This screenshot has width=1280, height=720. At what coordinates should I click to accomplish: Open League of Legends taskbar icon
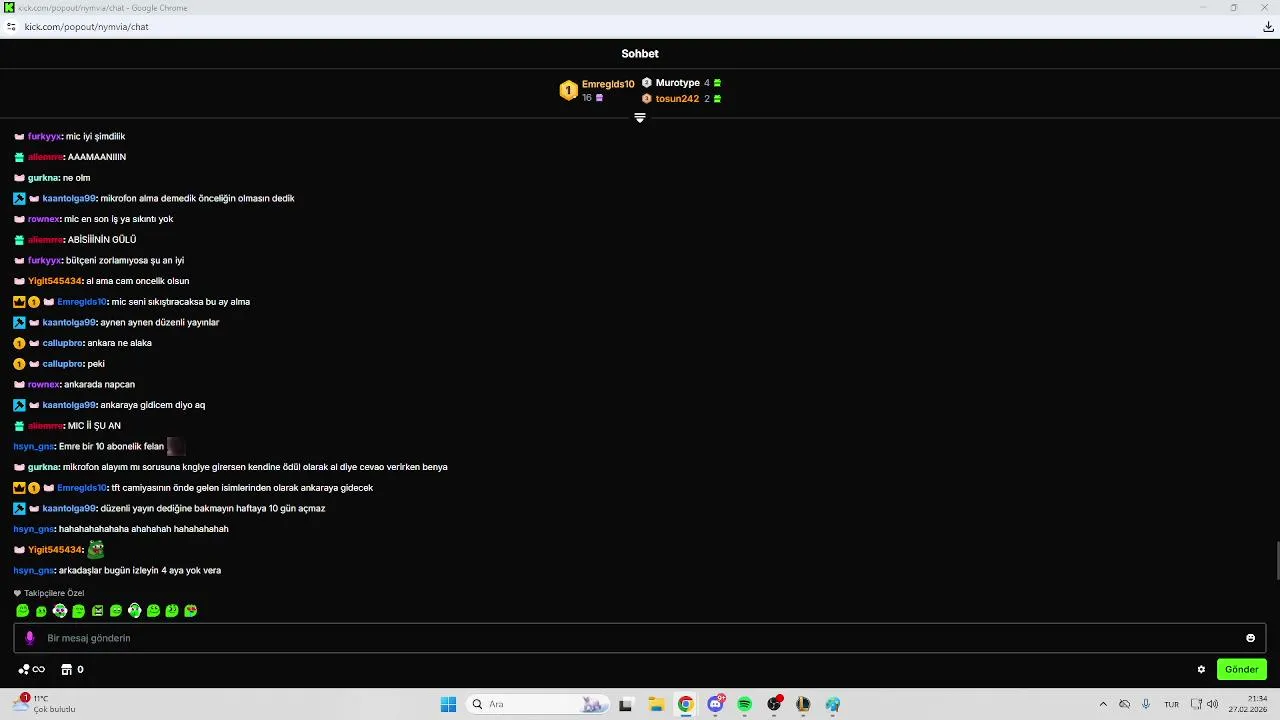803,704
